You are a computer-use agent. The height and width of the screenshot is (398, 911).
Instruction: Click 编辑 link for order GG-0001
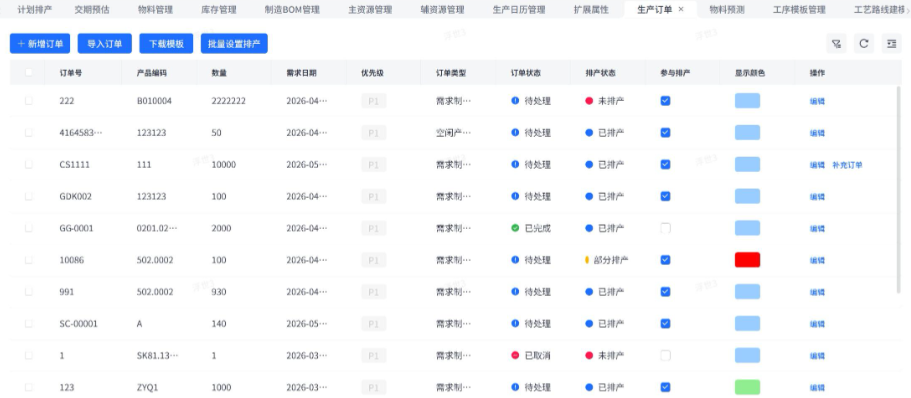817,228
